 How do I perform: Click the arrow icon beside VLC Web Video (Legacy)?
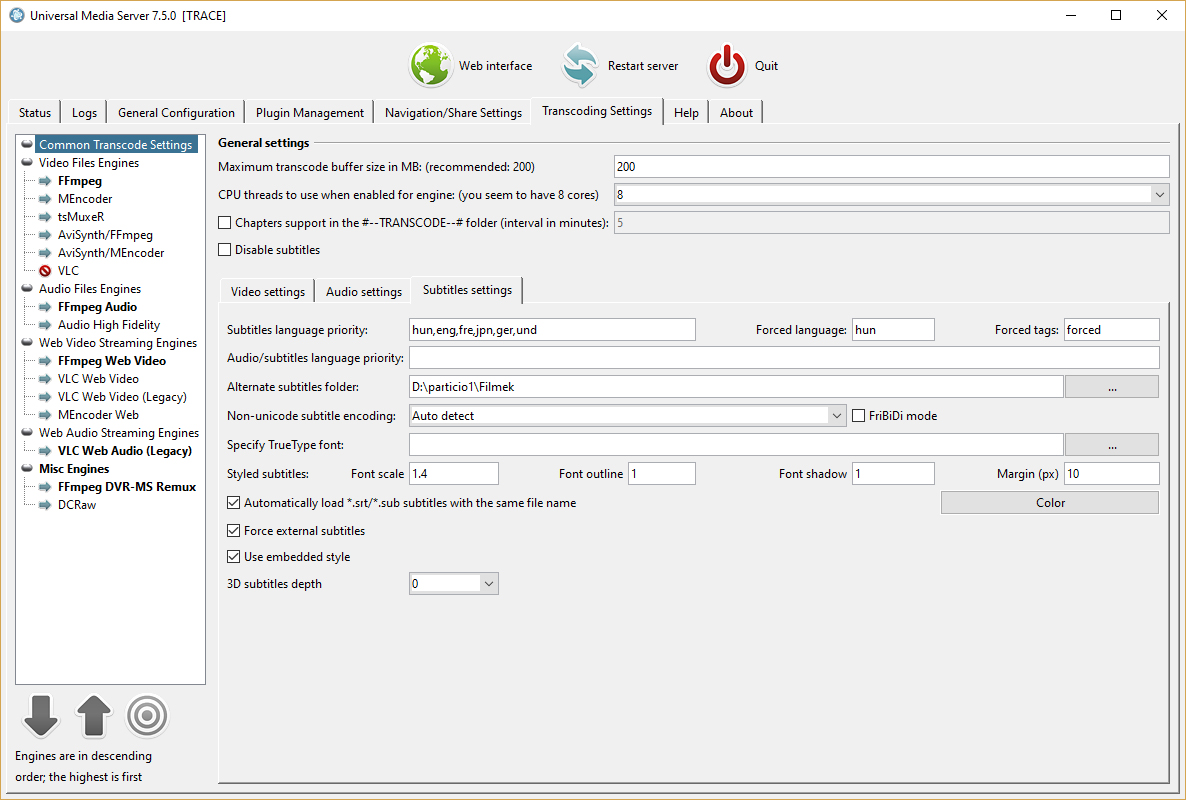(x=45, y=397)
